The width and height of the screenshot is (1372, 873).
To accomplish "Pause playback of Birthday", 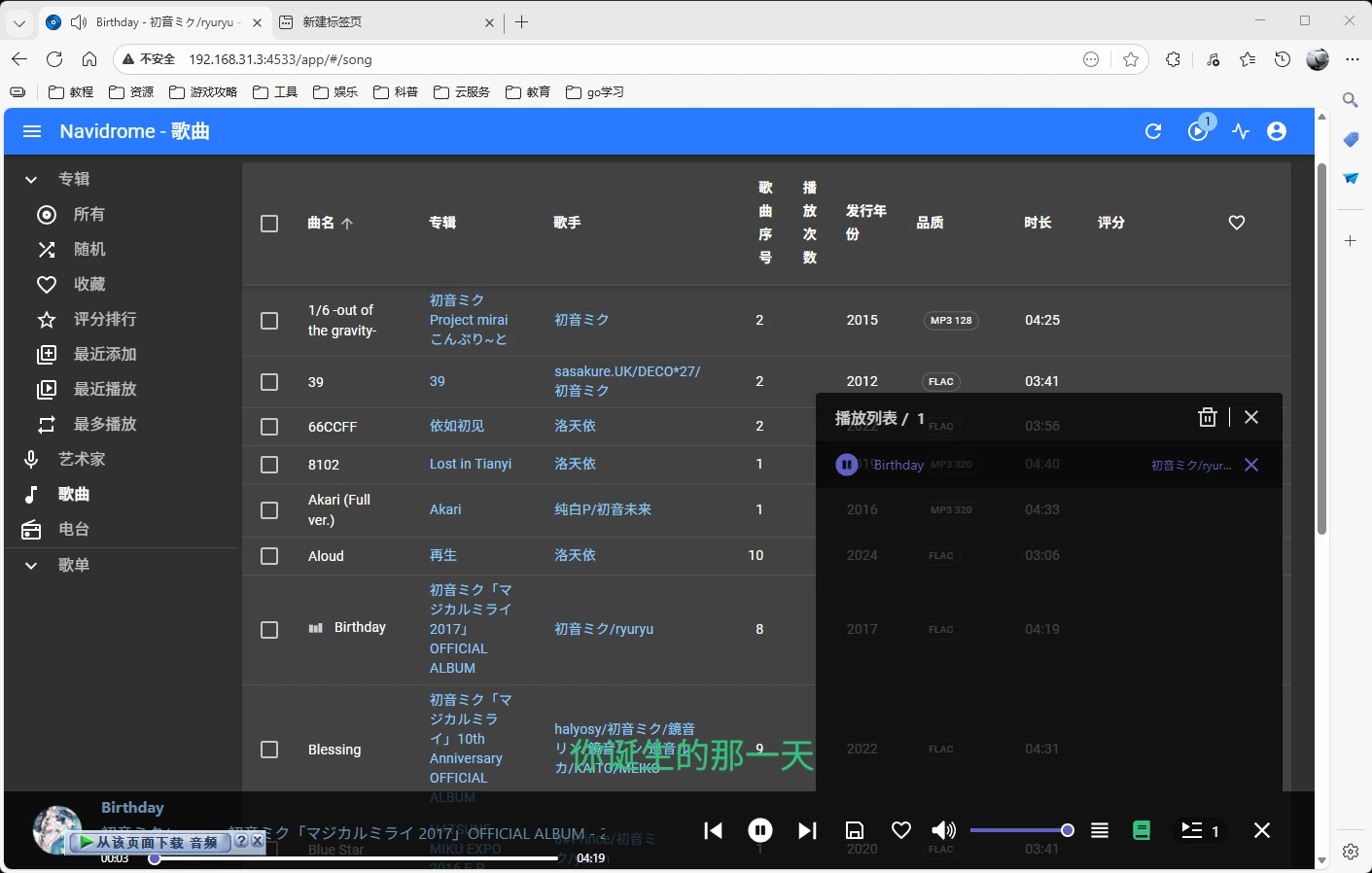I will coord(760,830).
